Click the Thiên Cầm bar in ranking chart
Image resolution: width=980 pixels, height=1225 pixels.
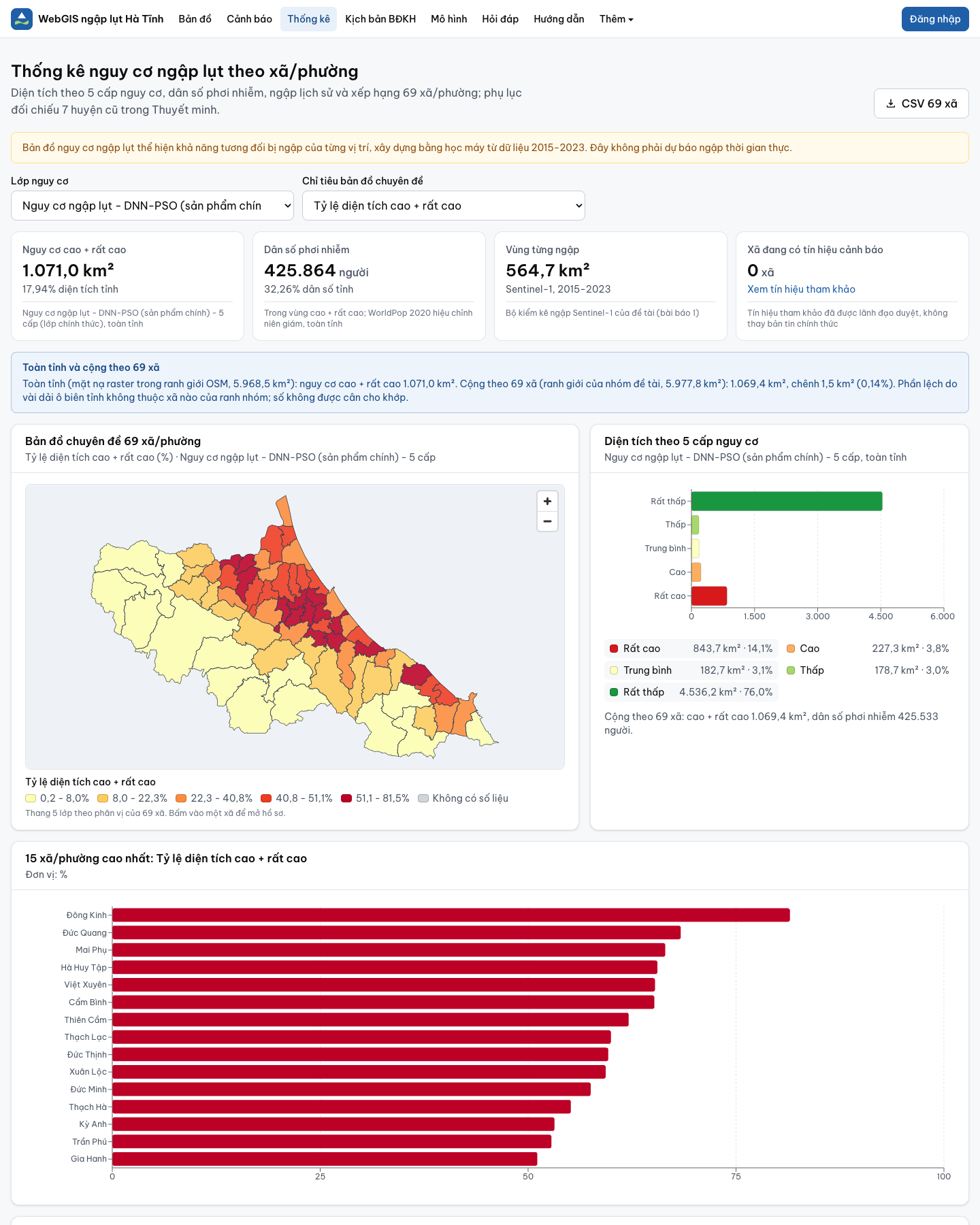(x=370, y=1019)
